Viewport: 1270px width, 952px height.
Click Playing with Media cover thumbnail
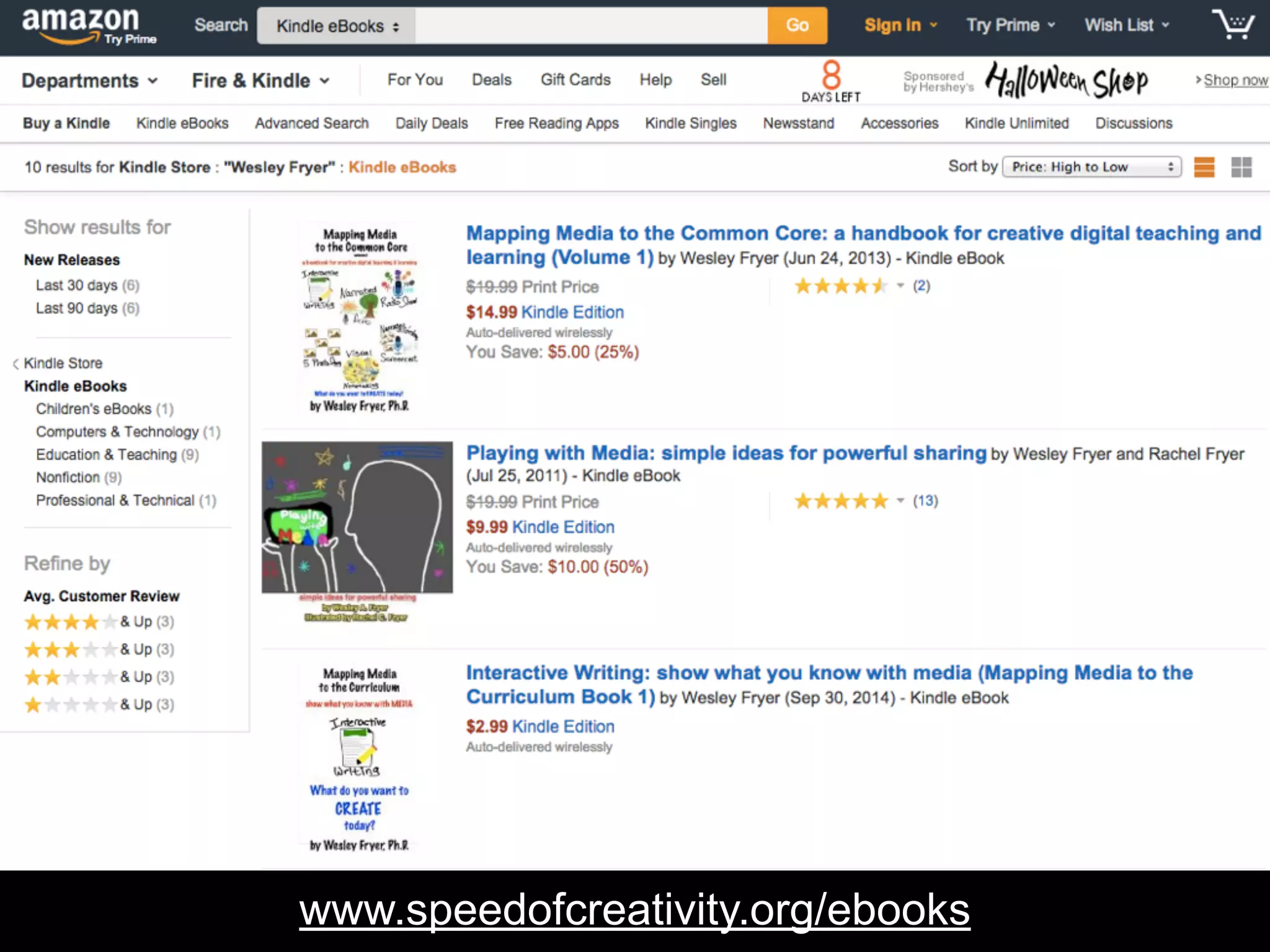(x=357, y=532)
